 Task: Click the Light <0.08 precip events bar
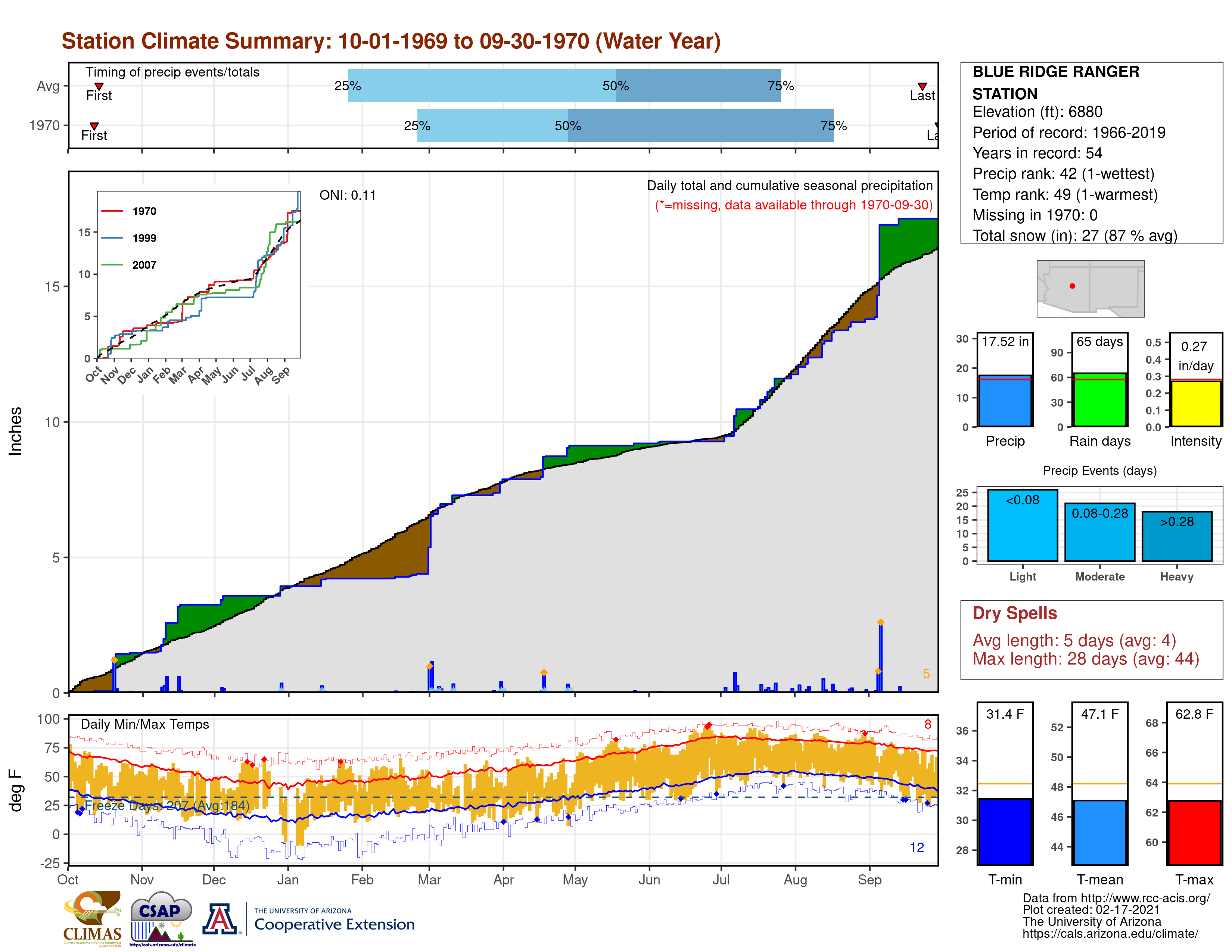pyautogui.click(x=1022, y=525)
